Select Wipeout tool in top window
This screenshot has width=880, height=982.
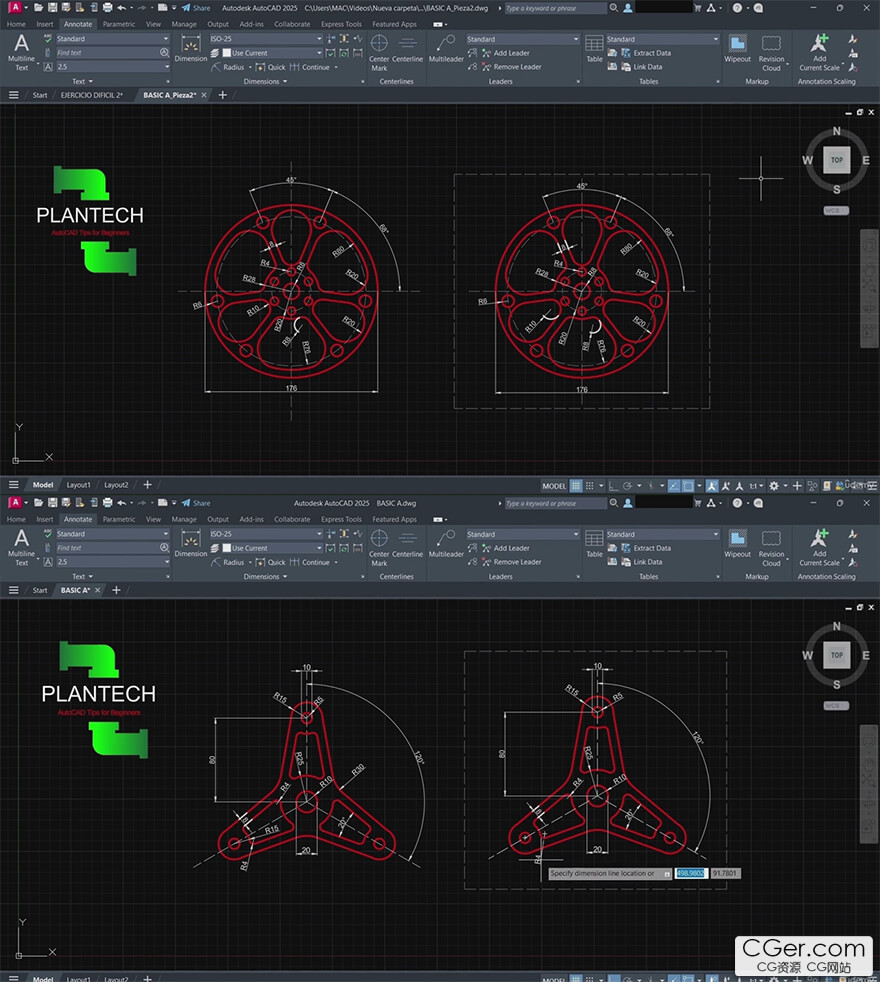(x=737, y=49)
